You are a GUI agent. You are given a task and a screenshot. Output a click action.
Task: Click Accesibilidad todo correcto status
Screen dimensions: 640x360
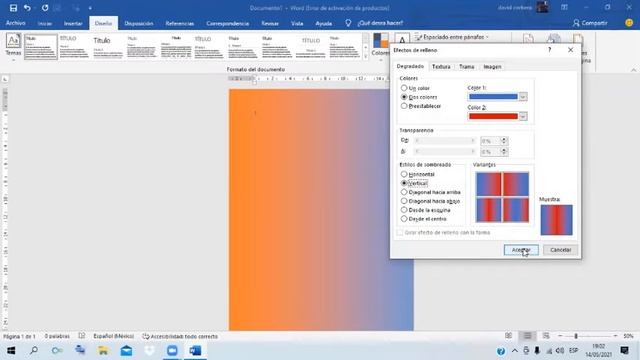pyautogui.click(x=180, y=336)
